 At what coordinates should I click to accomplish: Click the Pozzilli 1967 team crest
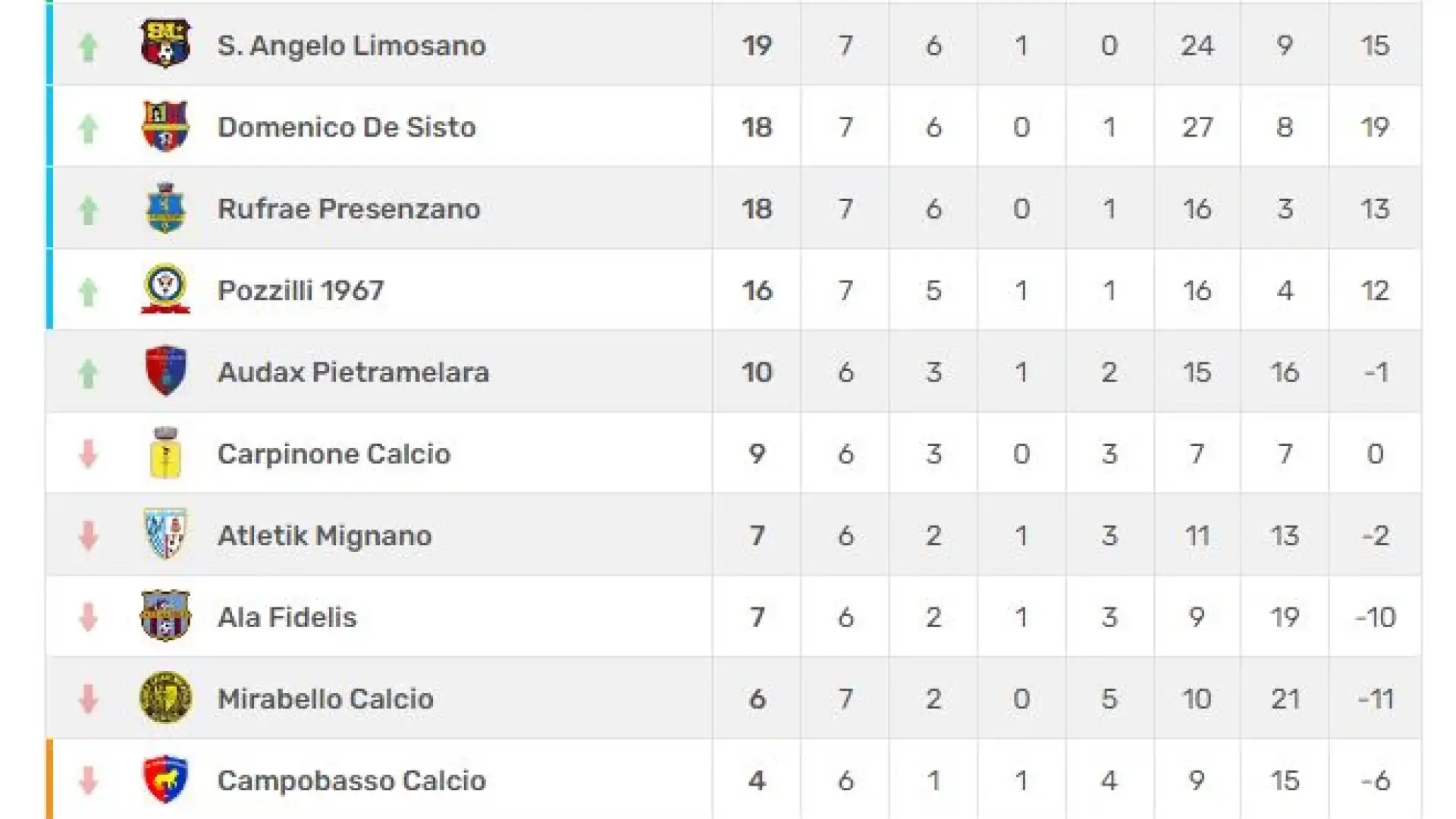click(x=165, y=289)
